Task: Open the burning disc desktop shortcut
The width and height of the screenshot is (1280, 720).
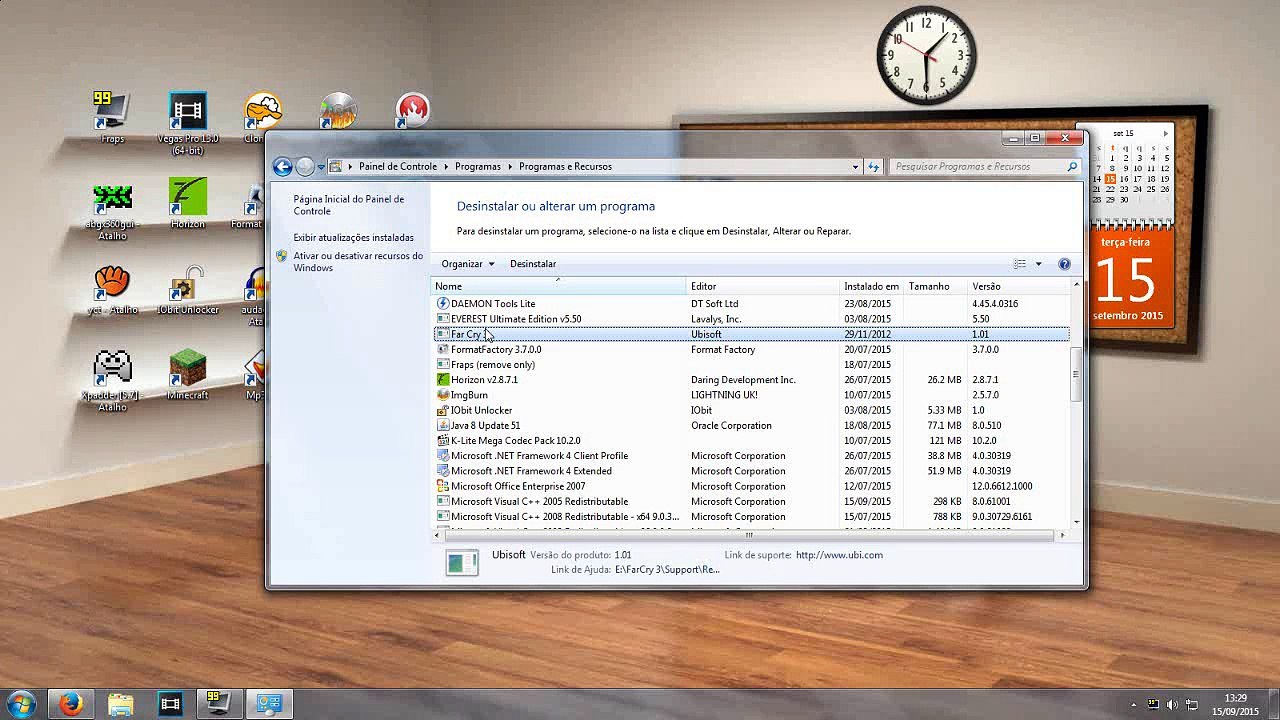Action: (x=338, y=110)
